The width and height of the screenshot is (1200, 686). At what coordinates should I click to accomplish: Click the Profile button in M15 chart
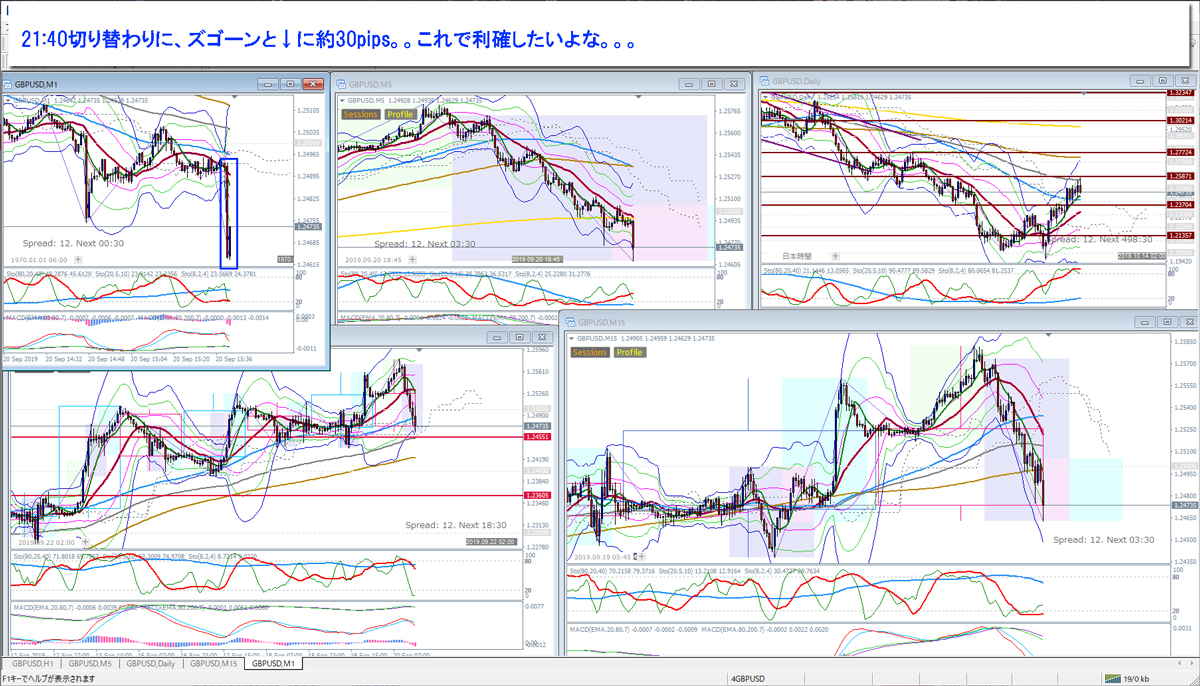point(629,352)
